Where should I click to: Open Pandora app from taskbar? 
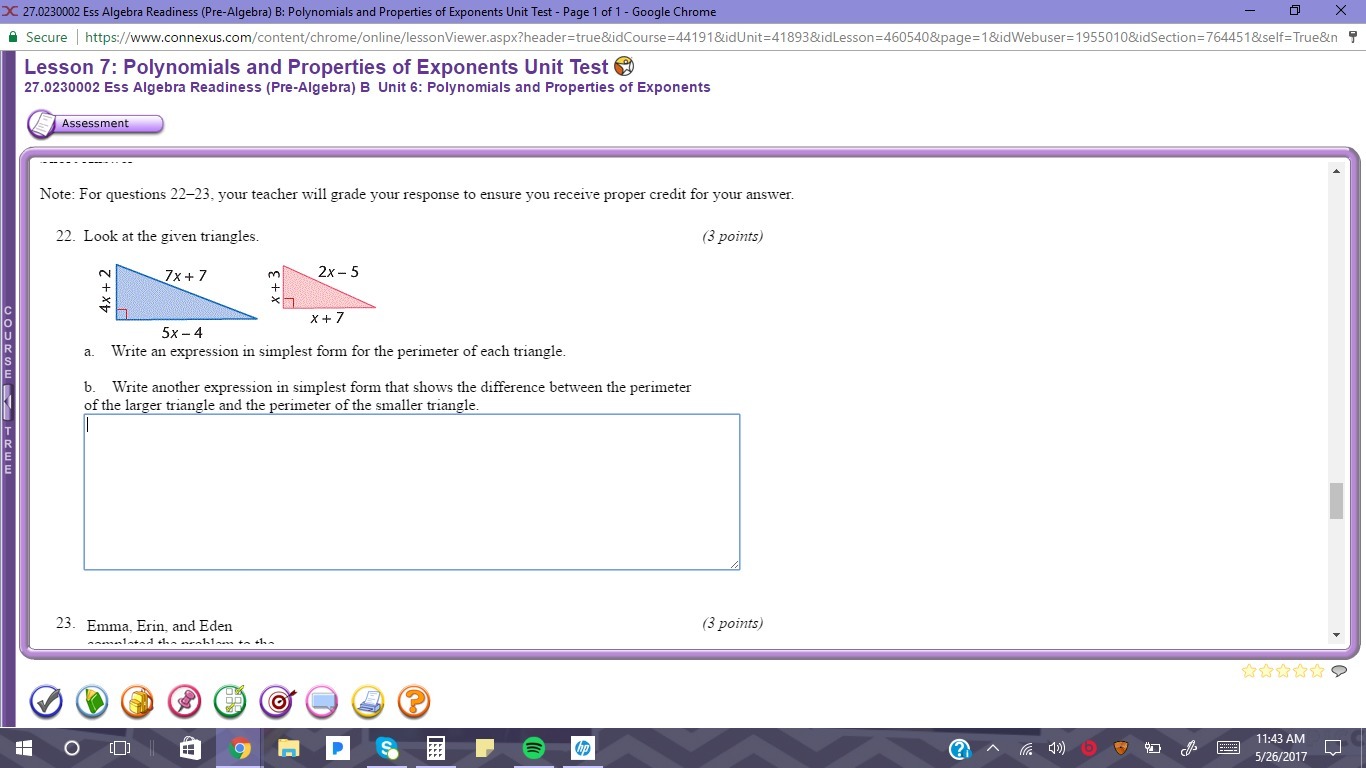pos(337,748)
